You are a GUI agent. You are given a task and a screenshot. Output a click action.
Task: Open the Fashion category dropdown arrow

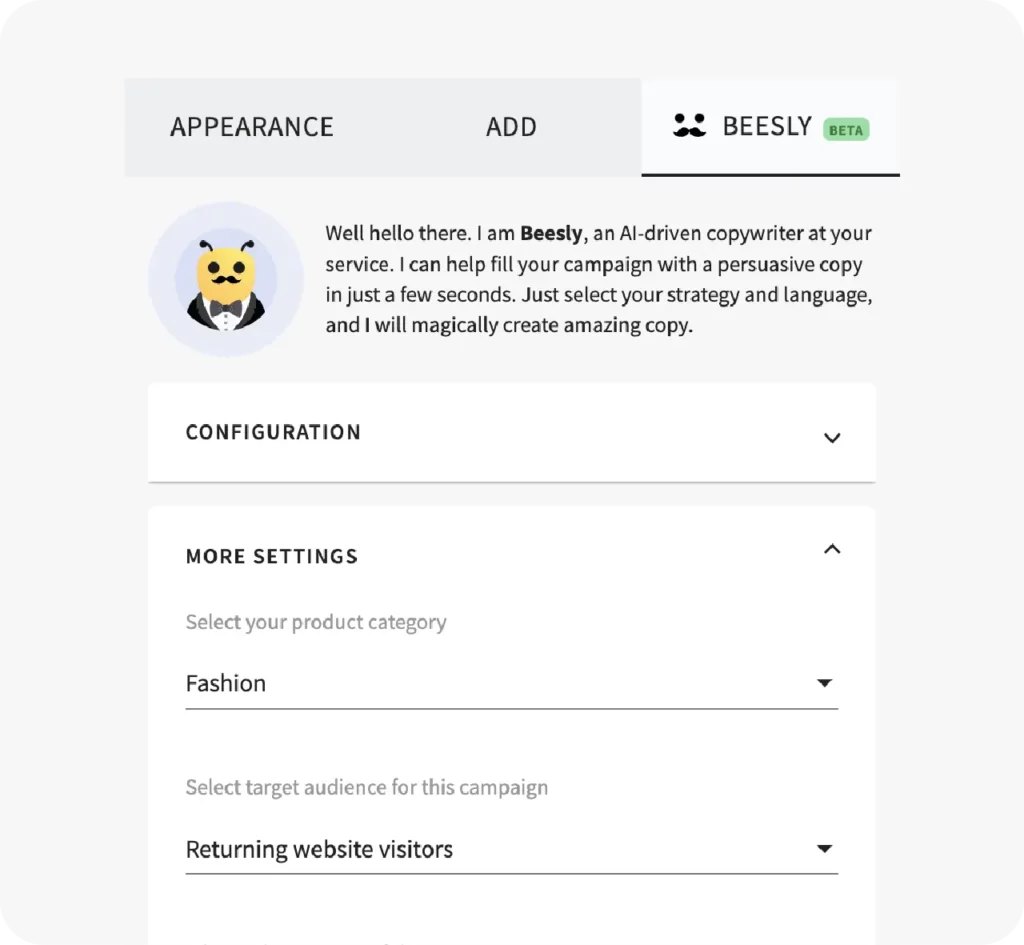pos(824,682)
